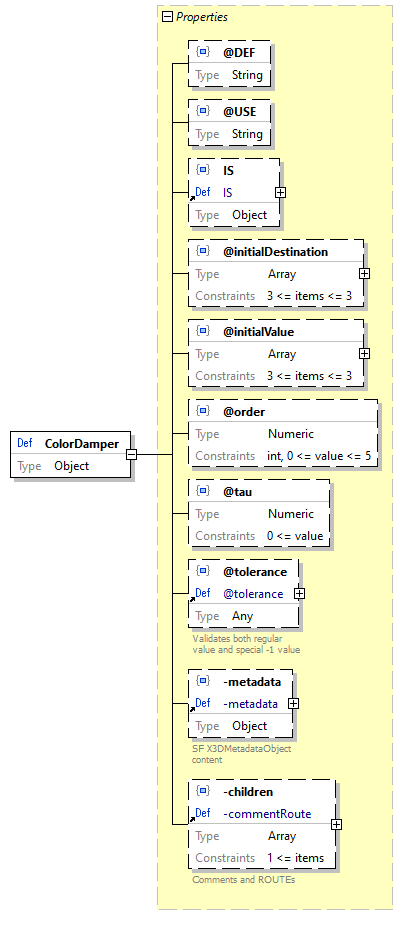408x926 pixels.
Task: Click the Numeric type value of @tau
Action: tap(291, 514)
